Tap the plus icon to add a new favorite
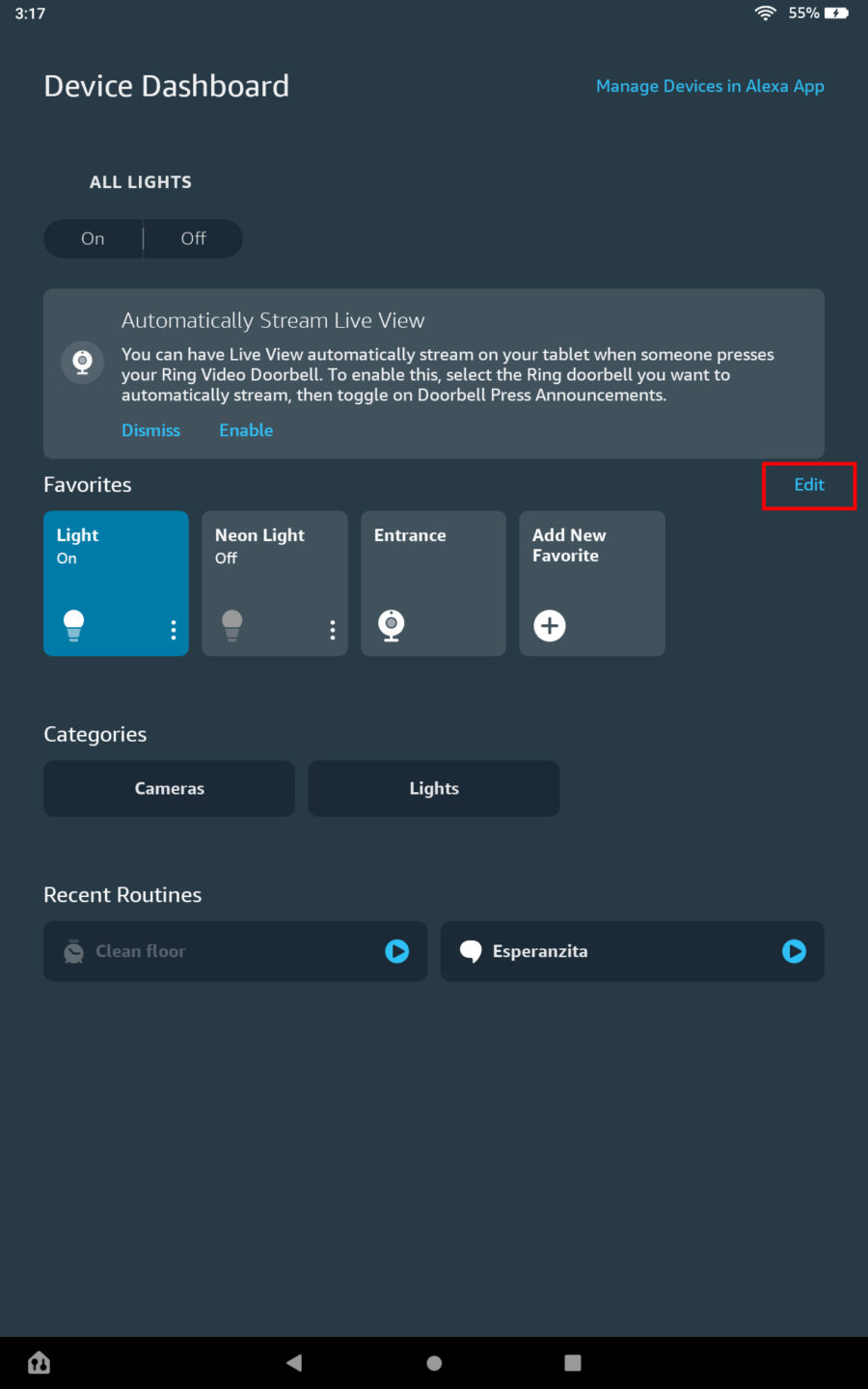This screenshot has width=868, height=1389. pos(550,625)
